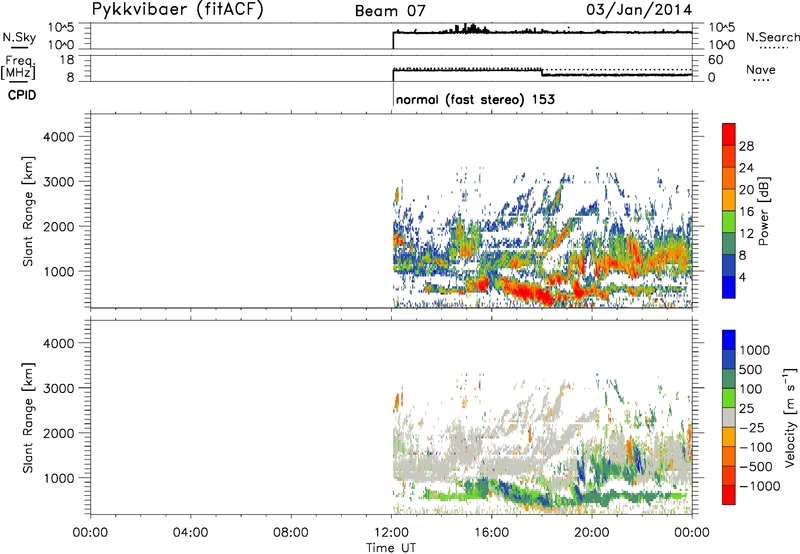Viewport: 800px width, 554px height.
Task: Click the Slant Range [km] label of velocity panel
Action: coord(28,418)
